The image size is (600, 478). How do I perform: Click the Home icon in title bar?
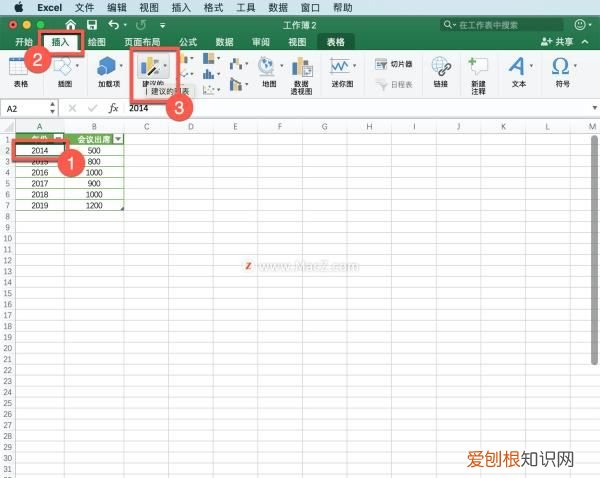click(70, 25)
